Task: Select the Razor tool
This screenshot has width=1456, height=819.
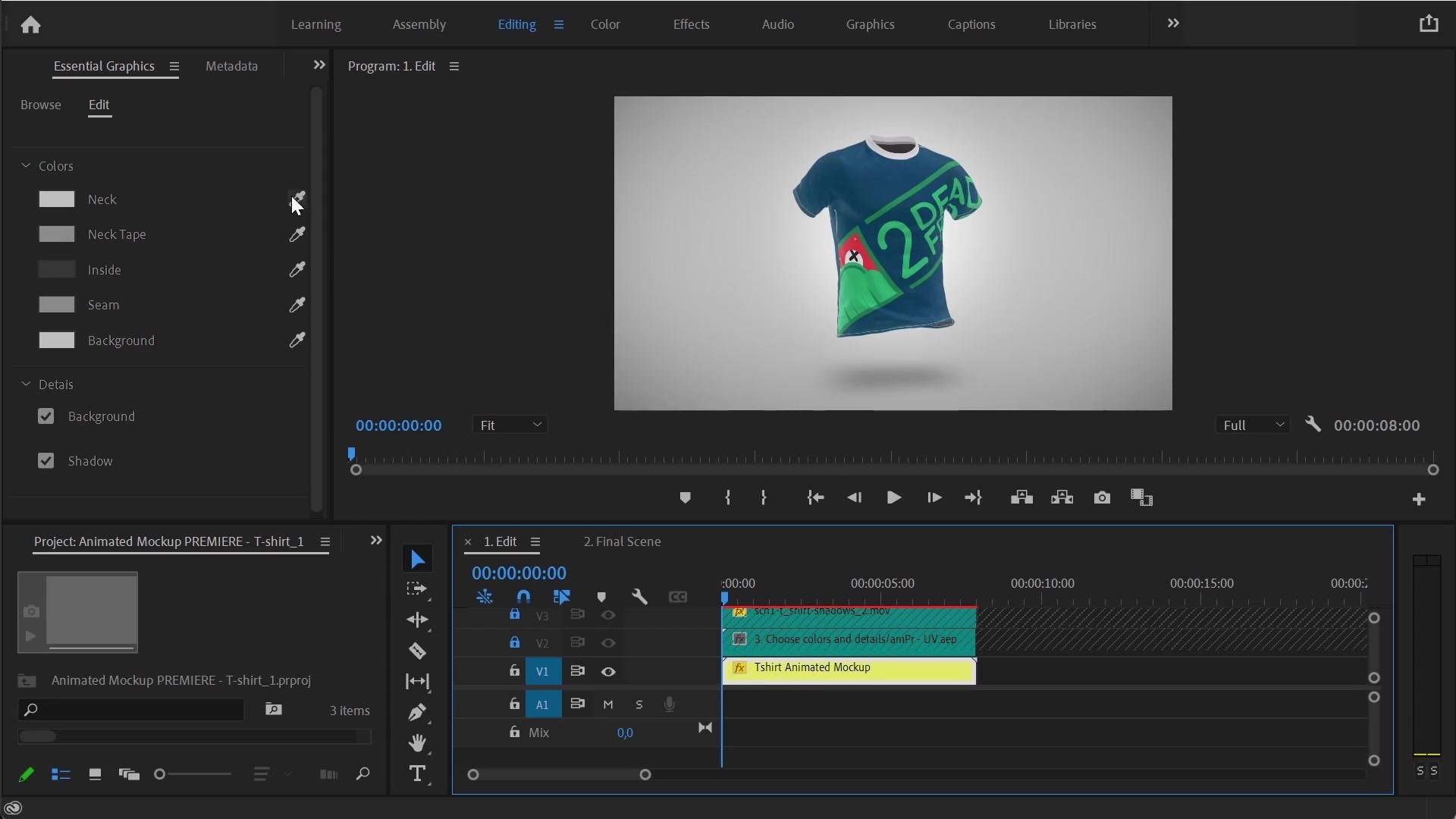Action: 418,651
